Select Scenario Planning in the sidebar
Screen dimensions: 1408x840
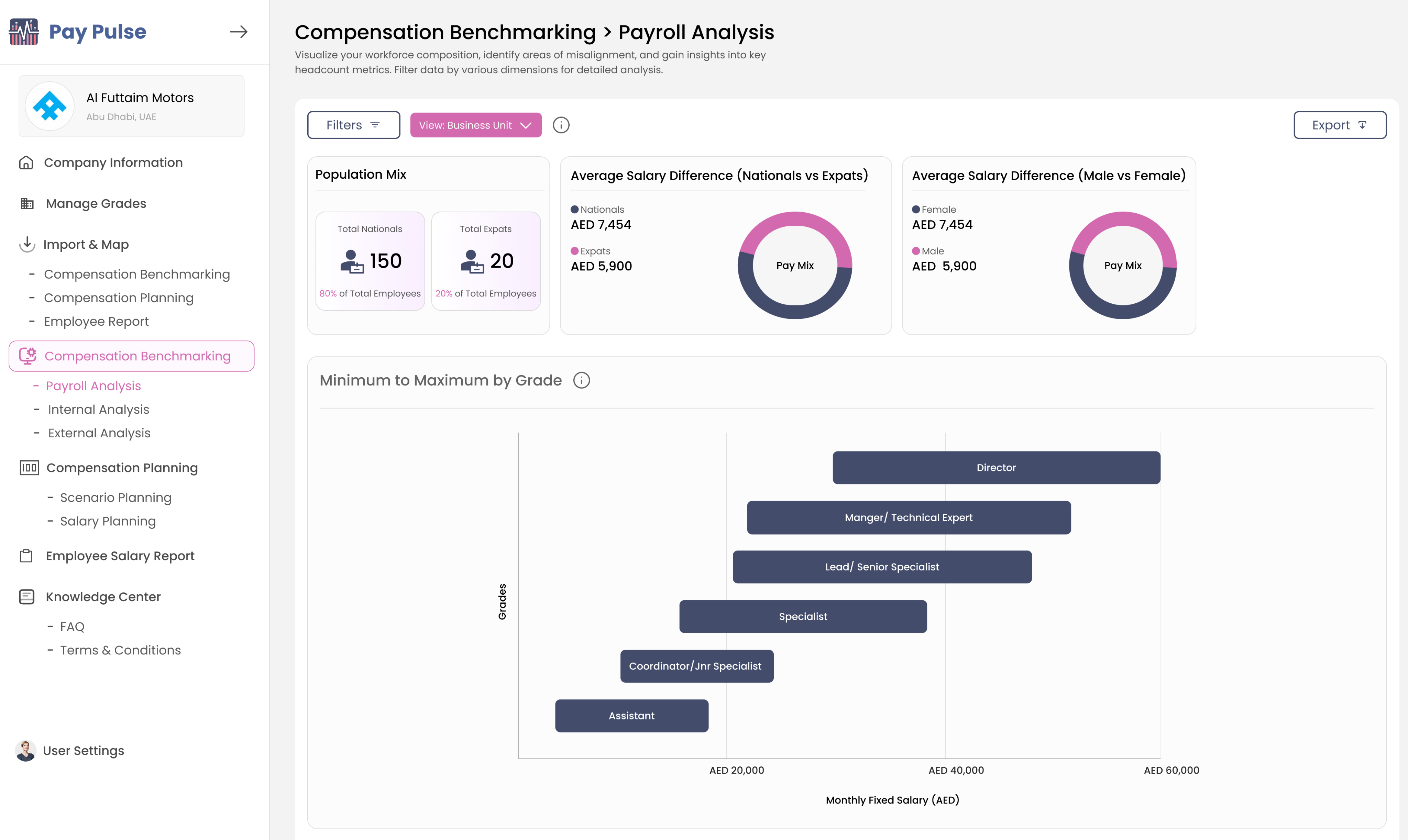(115, 497)
